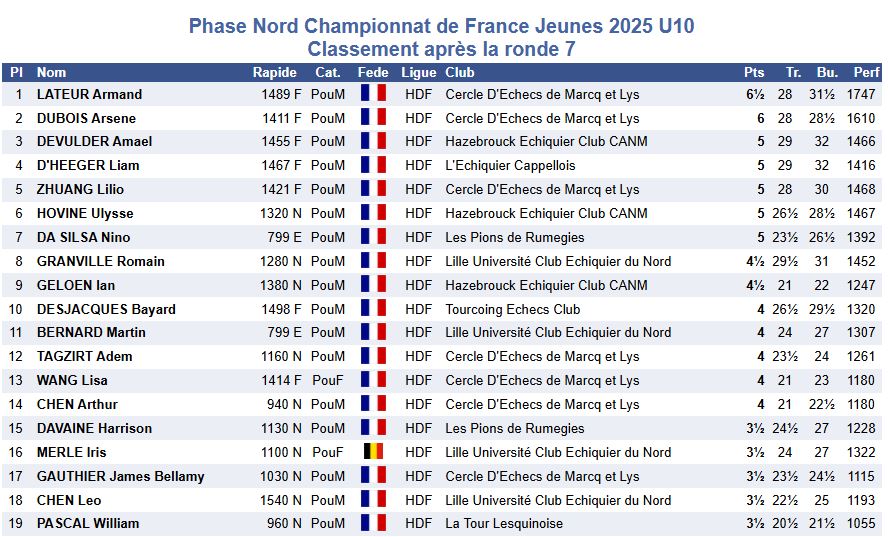Open player D'HEEGER Liam
Viewport: 888px width, 537px height.
(x=88, y=165)
